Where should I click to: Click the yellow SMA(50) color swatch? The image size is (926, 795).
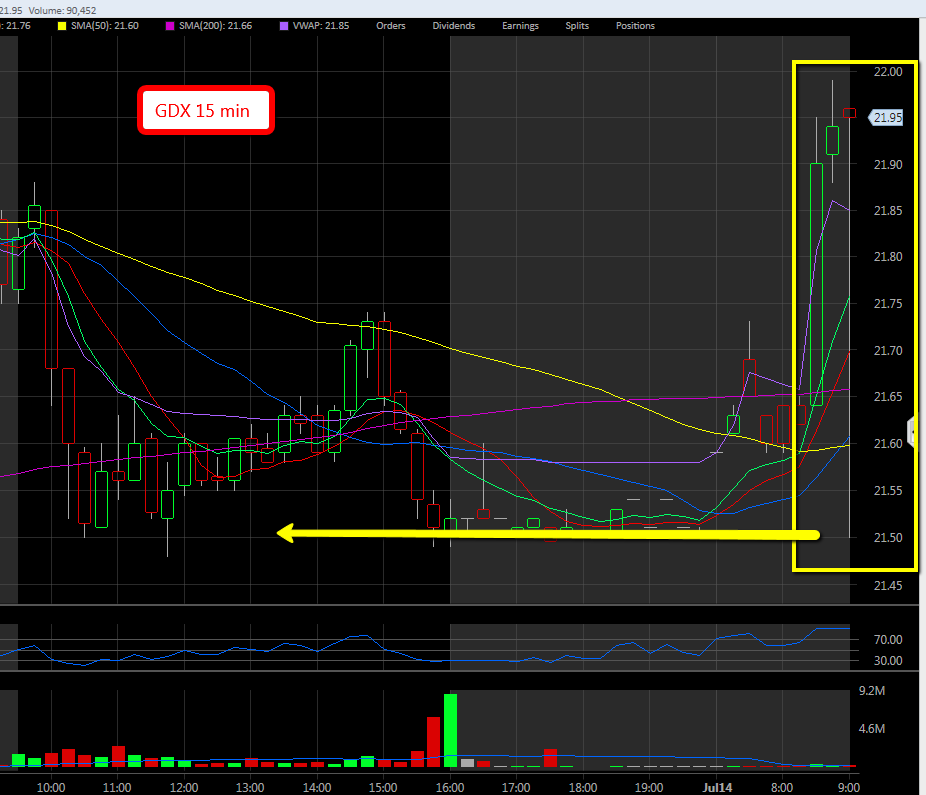tap(62, 26)
